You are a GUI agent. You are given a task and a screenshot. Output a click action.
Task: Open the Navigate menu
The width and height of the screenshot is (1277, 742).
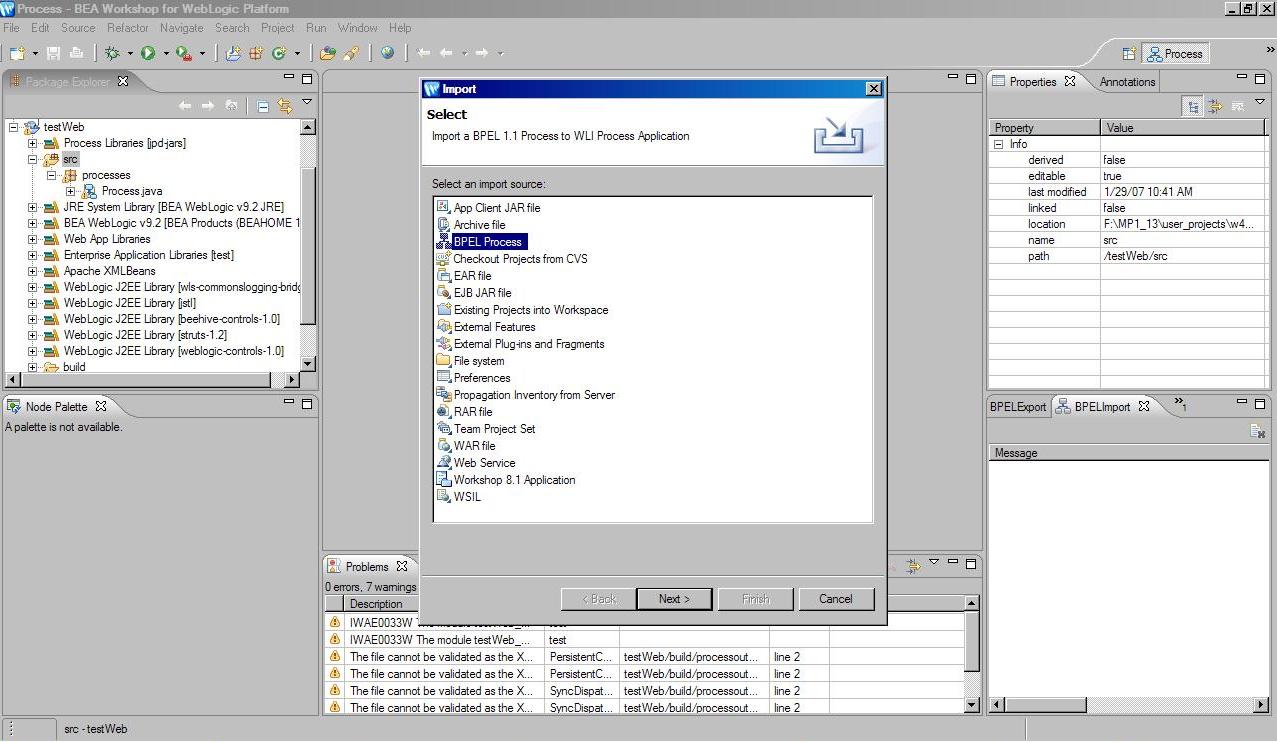tap(181, 28)
